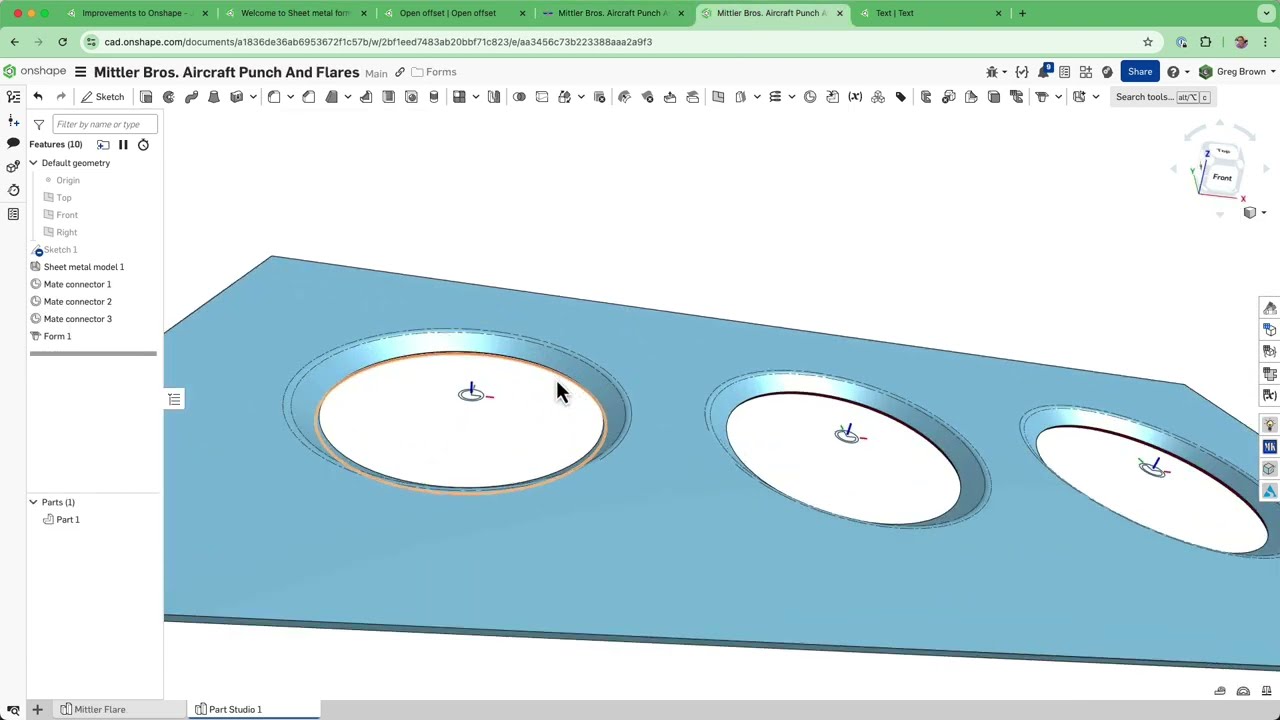Select the Extrude tool
The height and width of the screenshot is (720, 1280).
click(x=146, y=97)
